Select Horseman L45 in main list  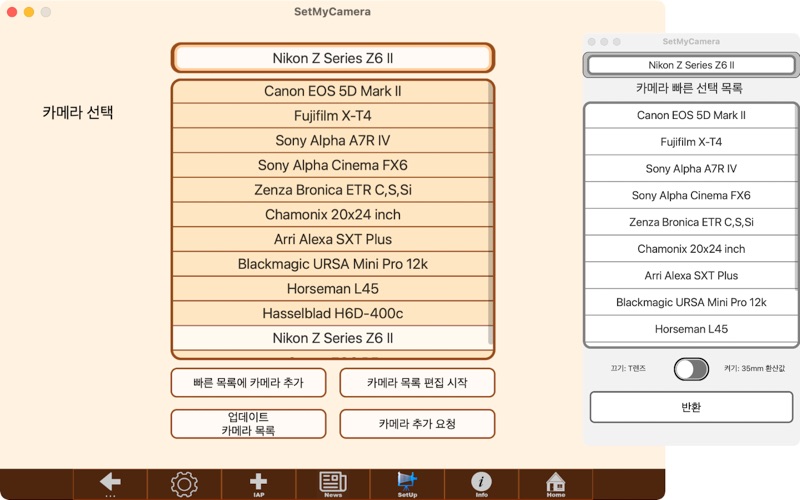pos(333,289)
